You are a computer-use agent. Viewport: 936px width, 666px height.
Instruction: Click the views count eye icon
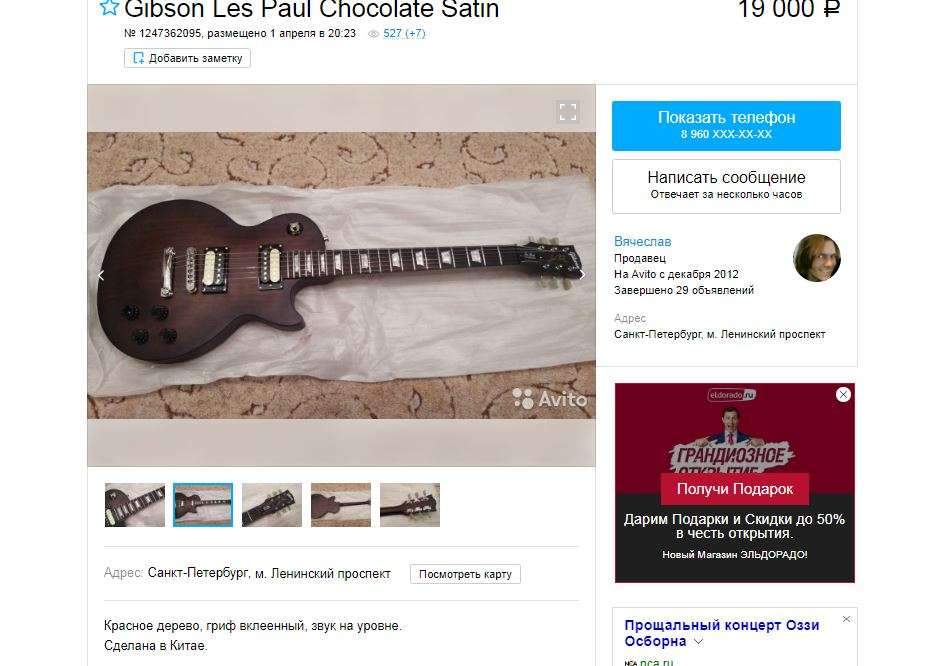tap(374, 34)
